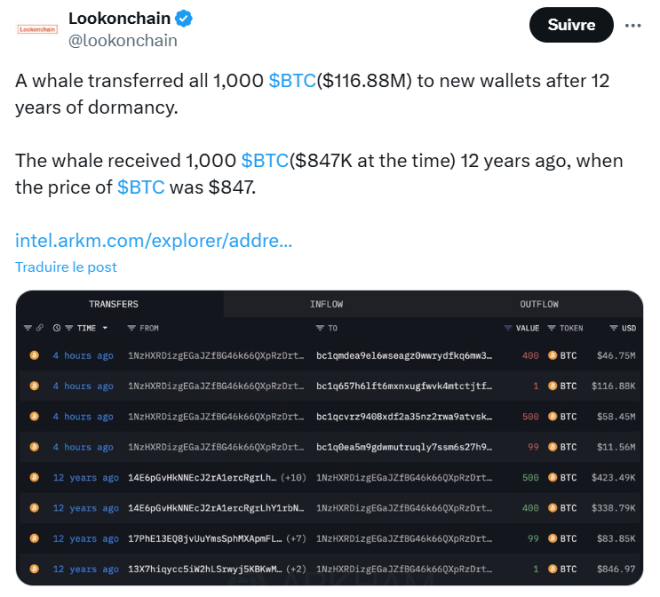Click the link icon in table header
Viewport: 660px width, 597px height.
pos(40,328)
